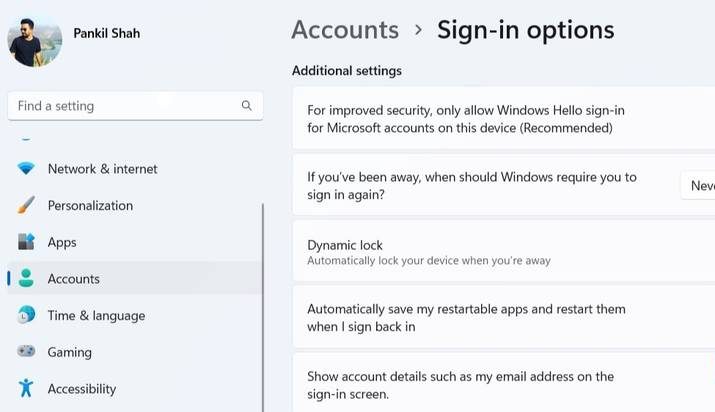
Task: Select Accounts in the sidebar
Action: point(135,278)
